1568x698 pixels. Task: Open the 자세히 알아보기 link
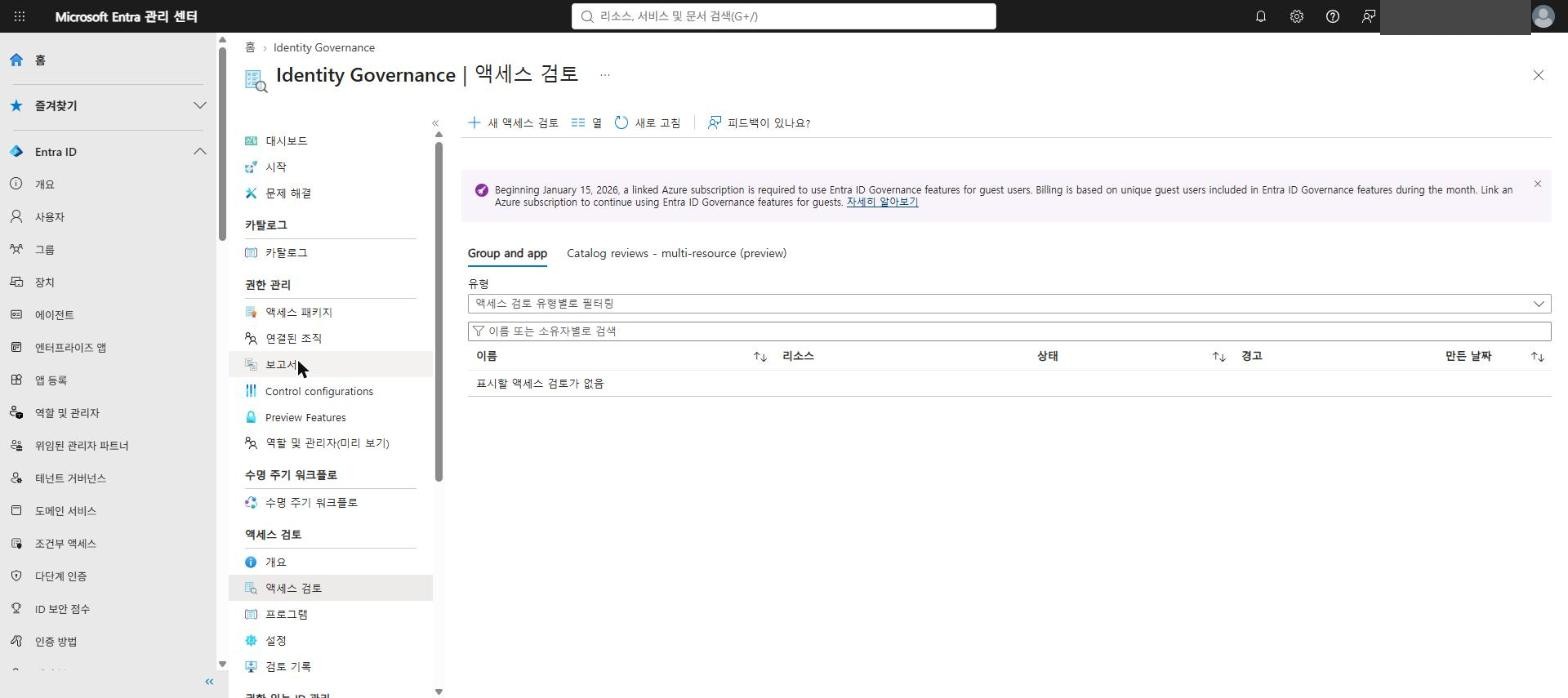tap(882, 202)
